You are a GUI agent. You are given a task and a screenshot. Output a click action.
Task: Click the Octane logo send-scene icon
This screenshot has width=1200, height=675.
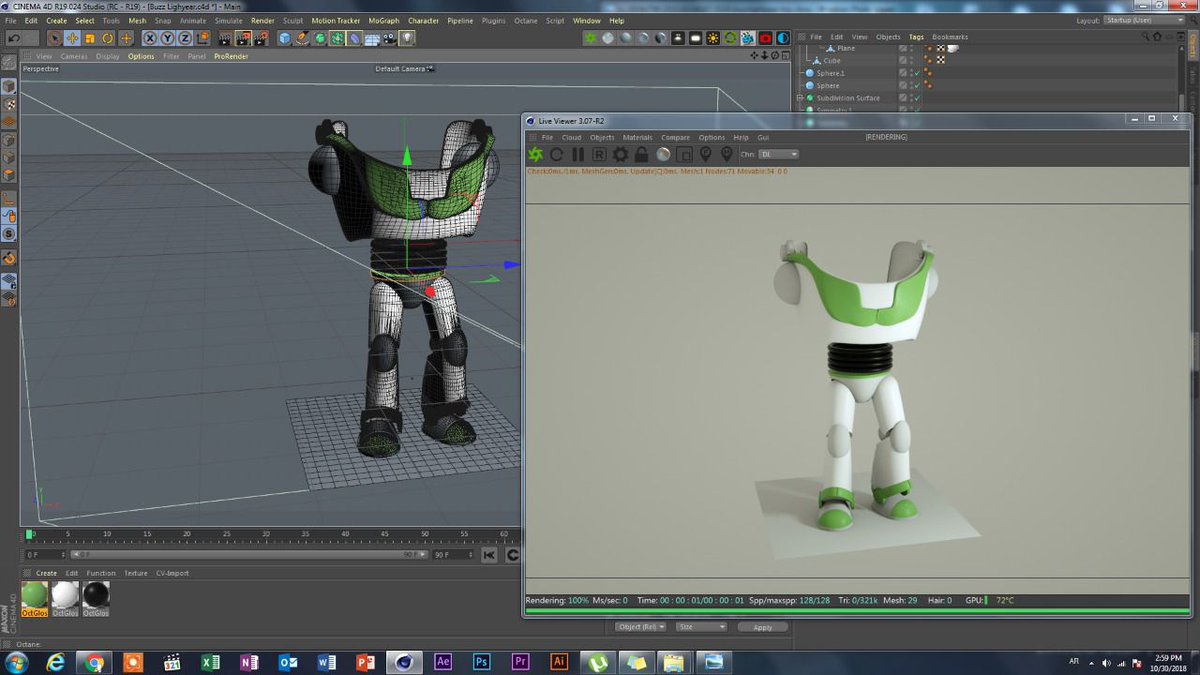pyautogui.click(x=535, y=154)
